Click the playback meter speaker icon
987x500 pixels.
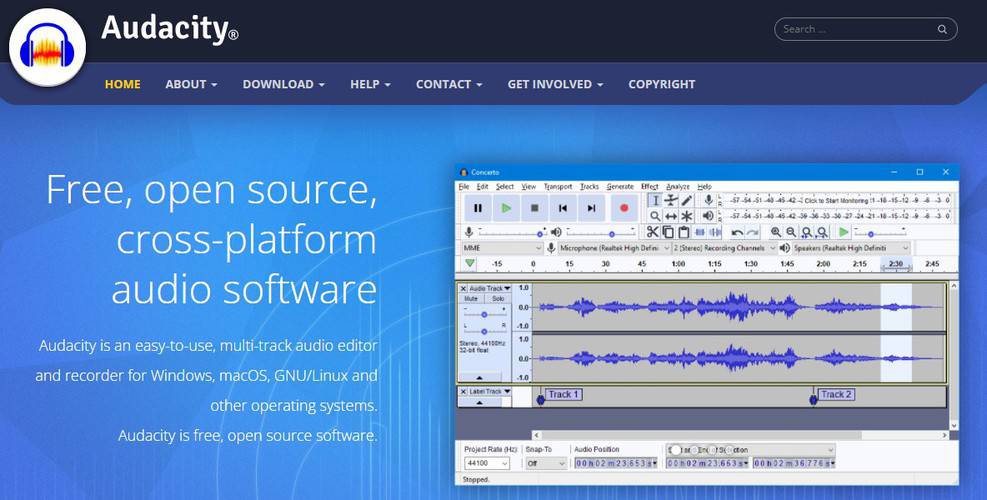click(708, 216)
